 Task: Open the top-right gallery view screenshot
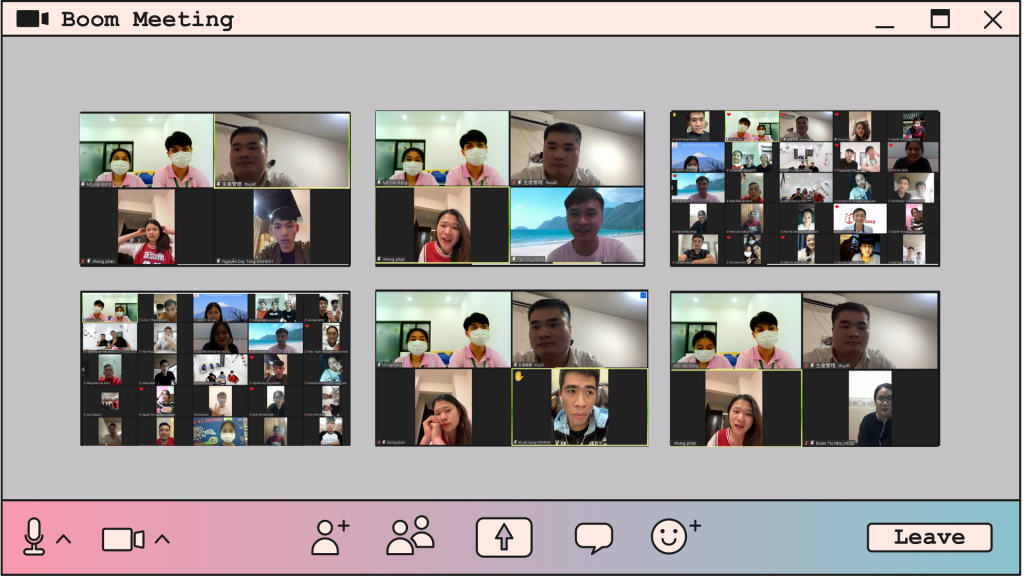pyautogui.click(x=805, y=189)
